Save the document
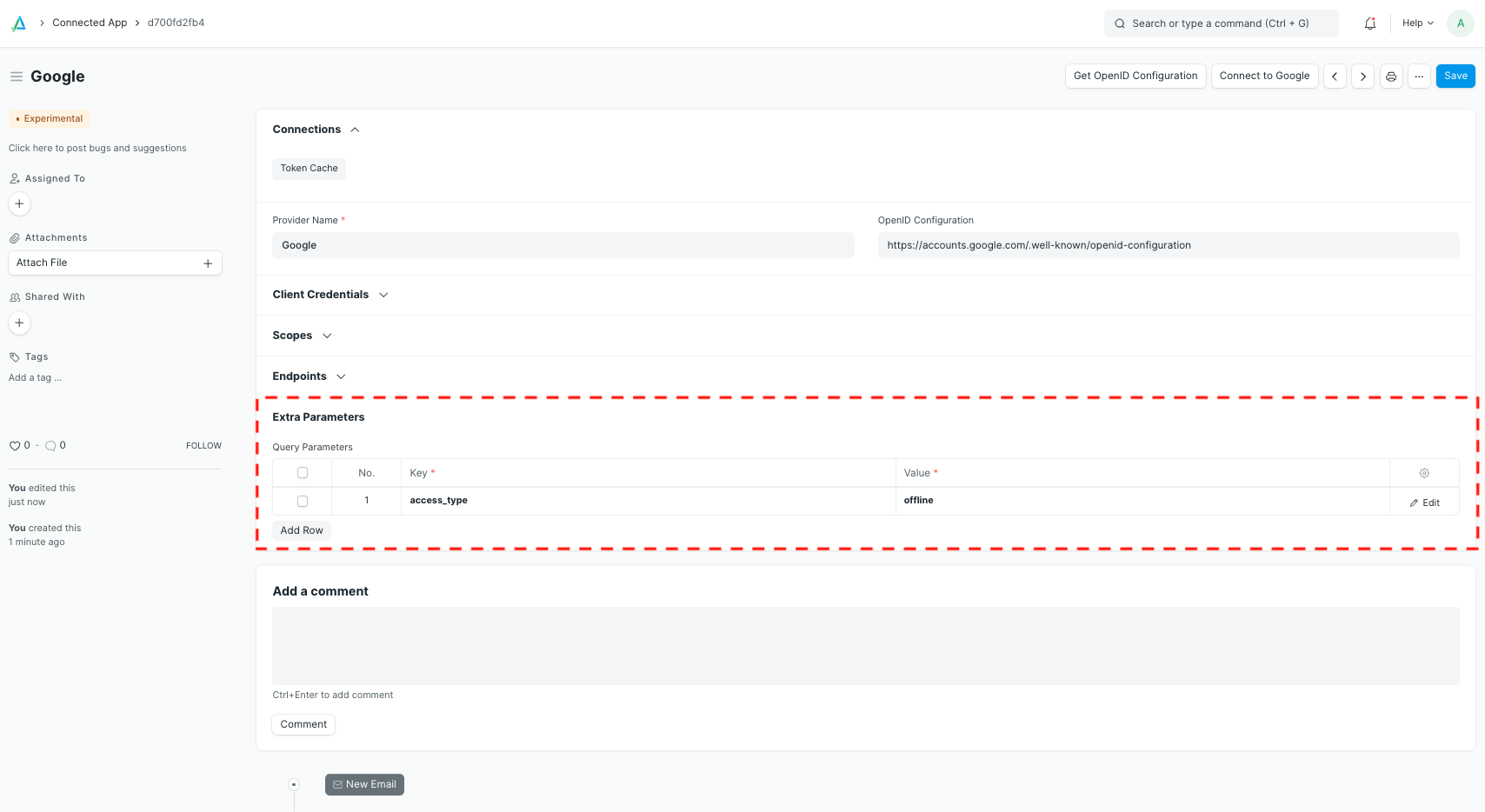 (1455, 77)
